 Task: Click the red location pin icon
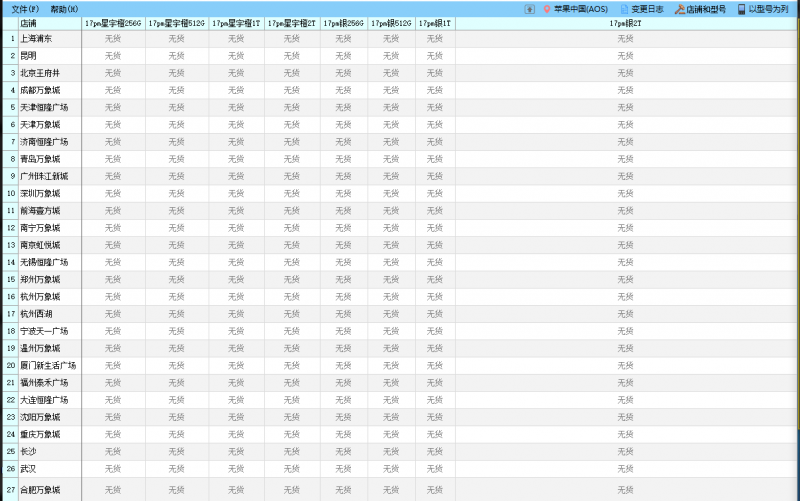[546, 9]
